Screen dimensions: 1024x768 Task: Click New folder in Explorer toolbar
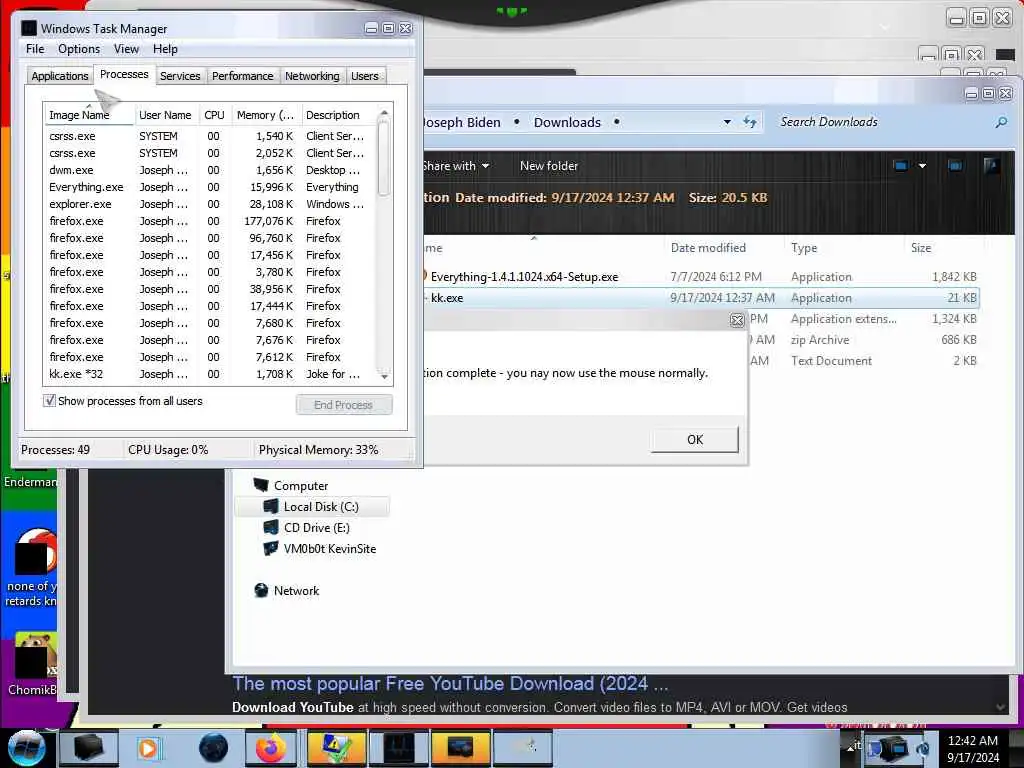coord(549,166)
